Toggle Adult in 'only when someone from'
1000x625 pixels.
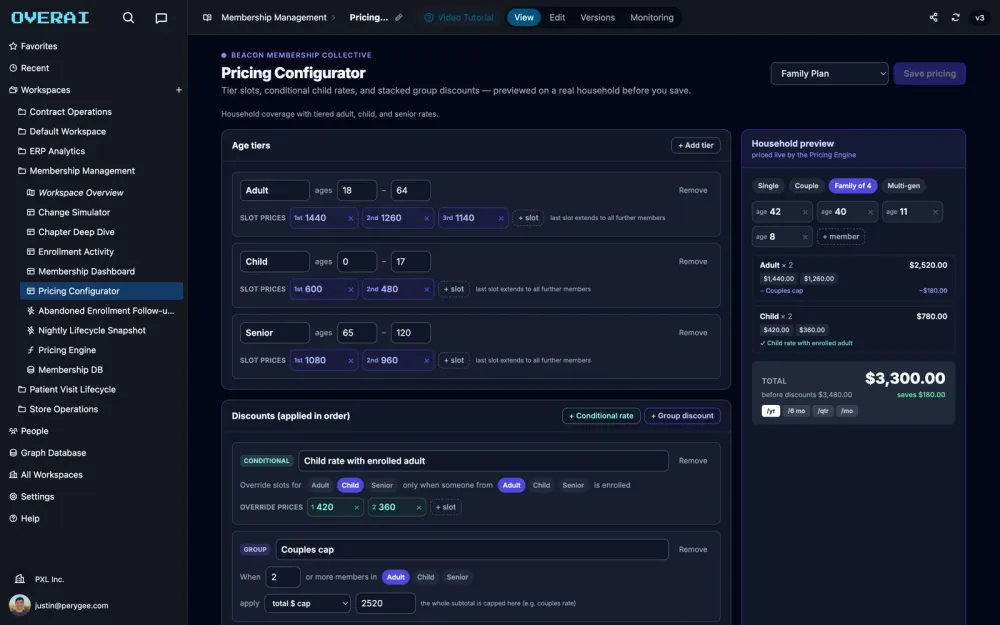[x=511, y=485]
